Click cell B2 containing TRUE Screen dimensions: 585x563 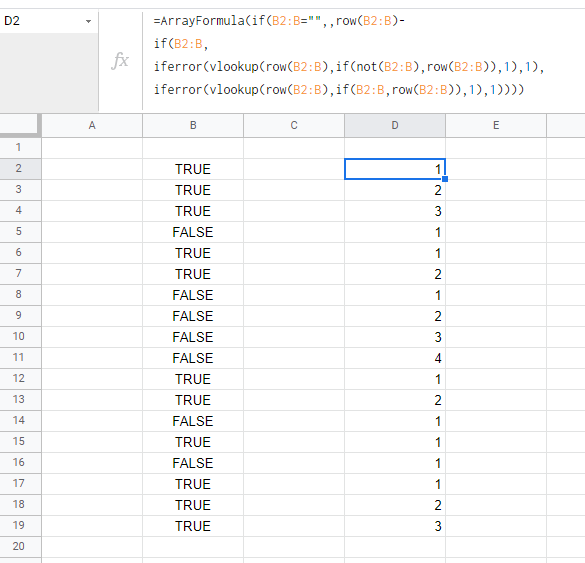[193, 169]
